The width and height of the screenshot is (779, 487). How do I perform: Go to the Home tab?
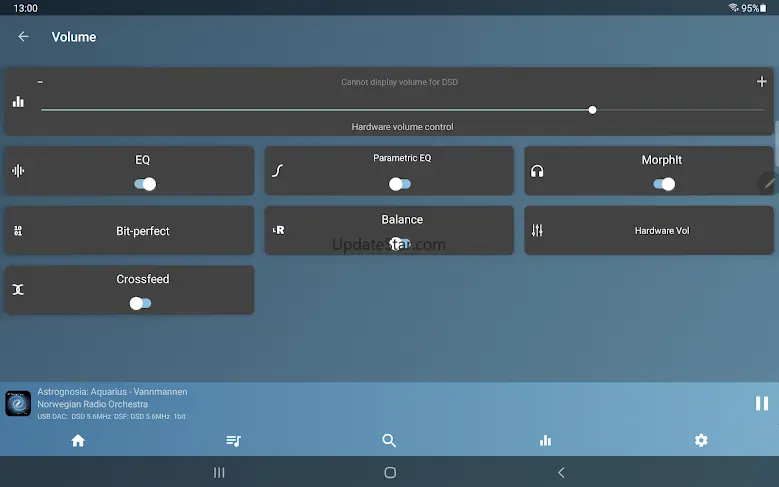pyautogui.click(x=78, y=440)
